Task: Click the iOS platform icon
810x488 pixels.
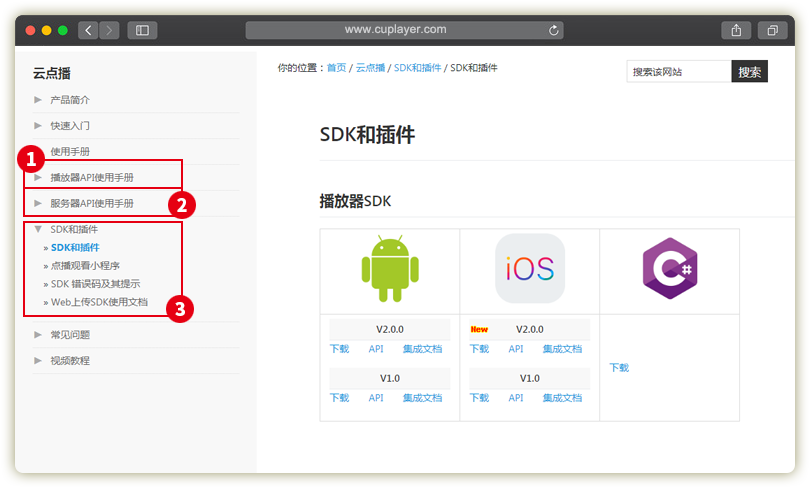Action: pyautogui.click(x=529, y=268)
